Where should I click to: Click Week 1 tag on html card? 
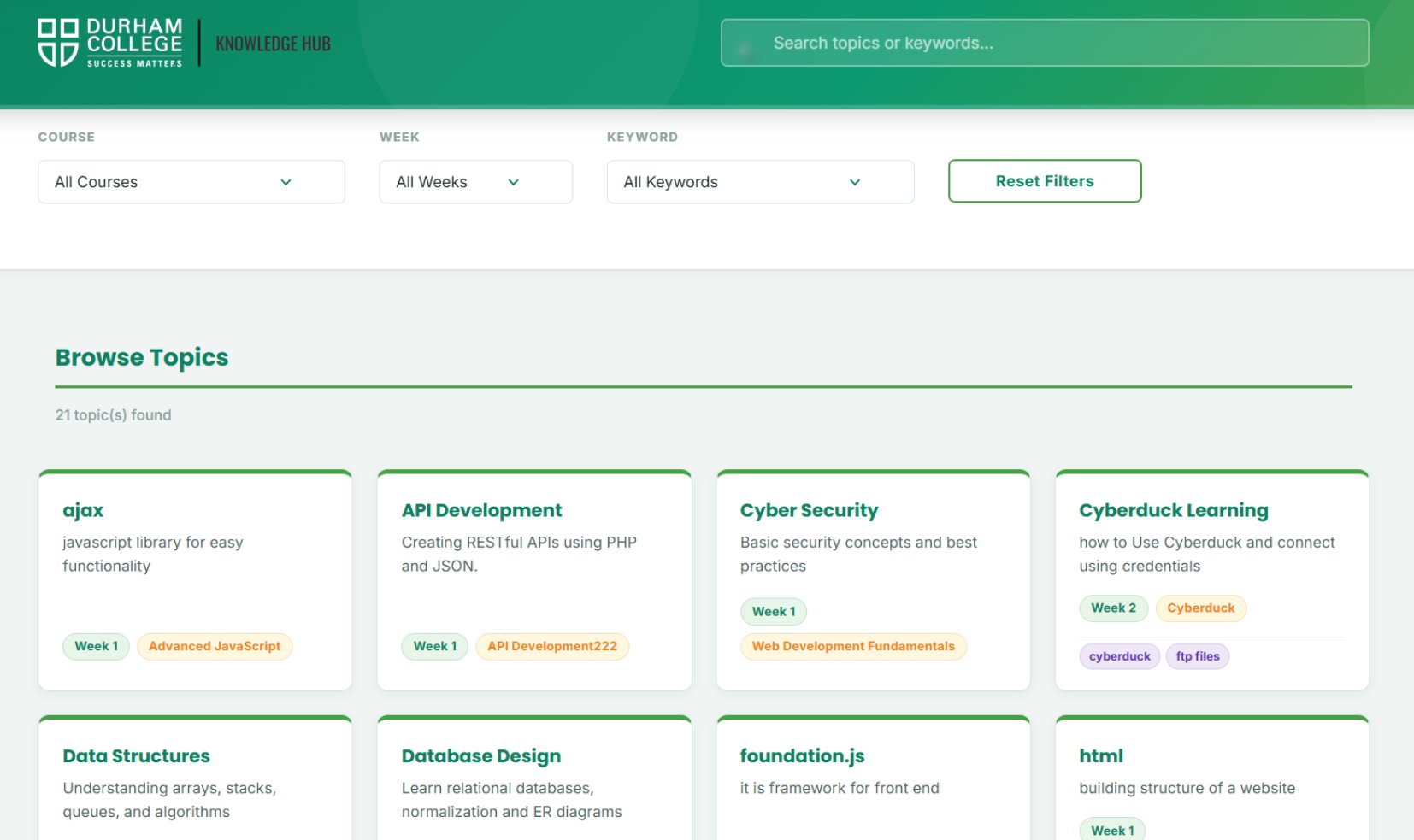1112,830
